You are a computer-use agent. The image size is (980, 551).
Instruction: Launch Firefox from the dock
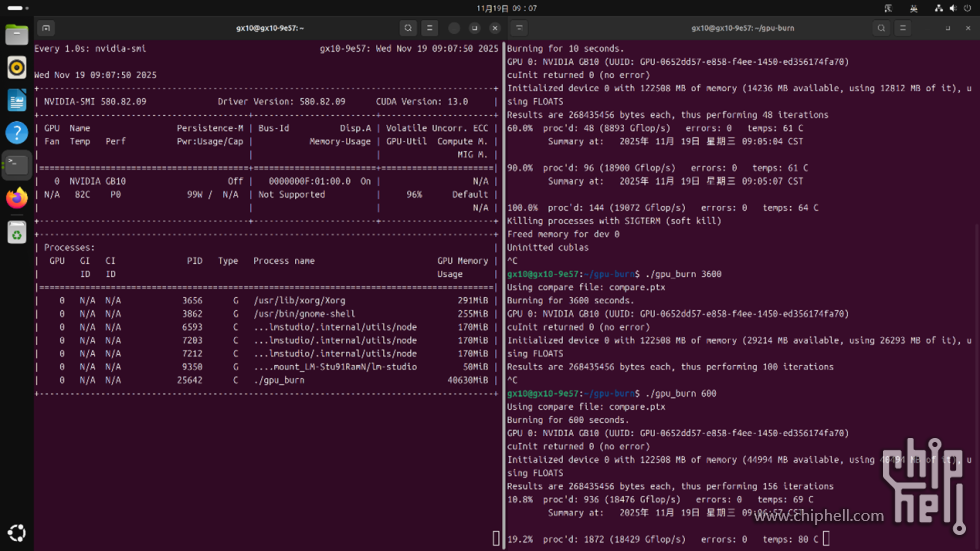point(16,198)
